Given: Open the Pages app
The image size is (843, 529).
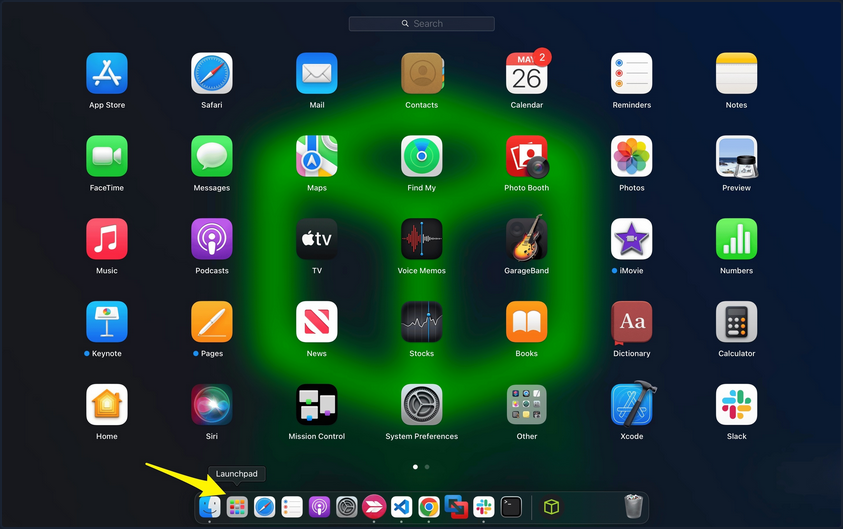Looking at the screenshot, I should [x=212, y=321].
